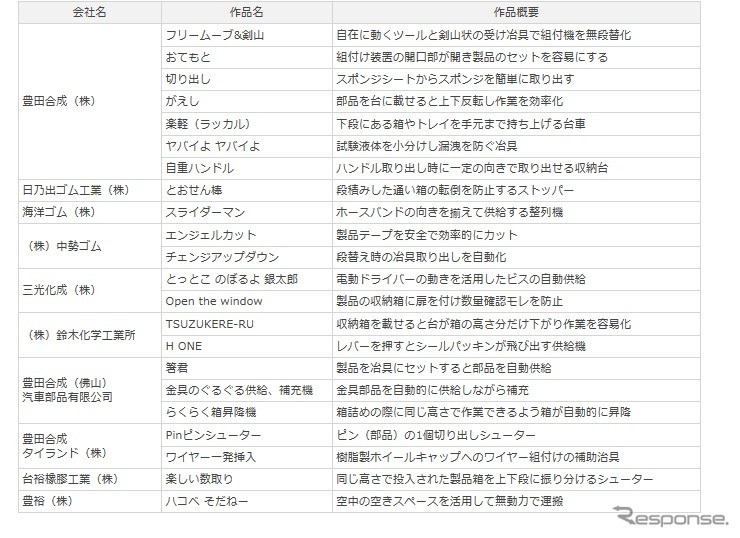This screenshot has height=538, width=740.
Task: Select the 豊田合成（株） company cell
Action: pyautogui.click(x=59, y=101)
